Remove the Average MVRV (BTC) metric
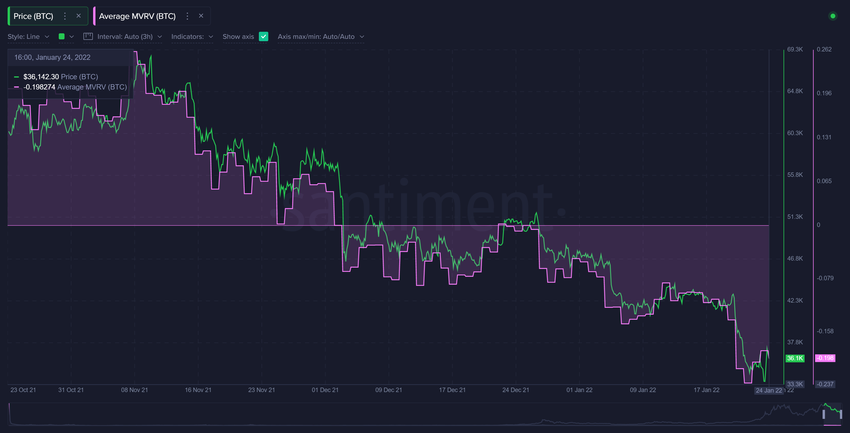This screenshot has width=850, height=433. (201, 16)
